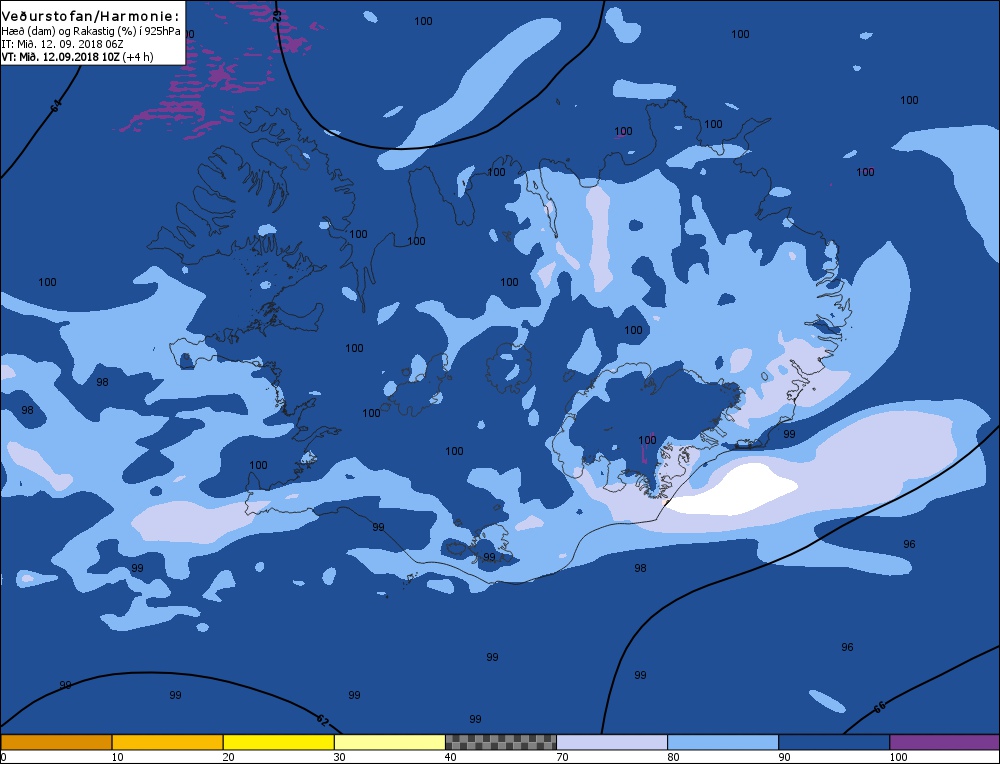Click the 66 contour label at lower right

(x=879, y=707)
